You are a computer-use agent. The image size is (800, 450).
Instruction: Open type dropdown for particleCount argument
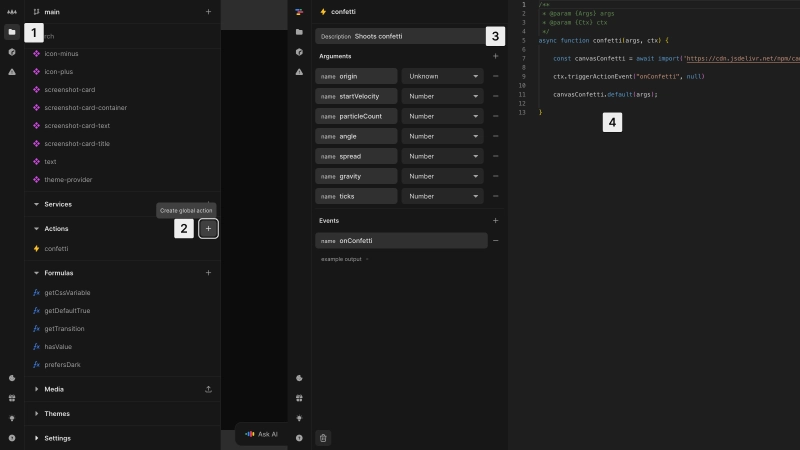pos(442,116)
